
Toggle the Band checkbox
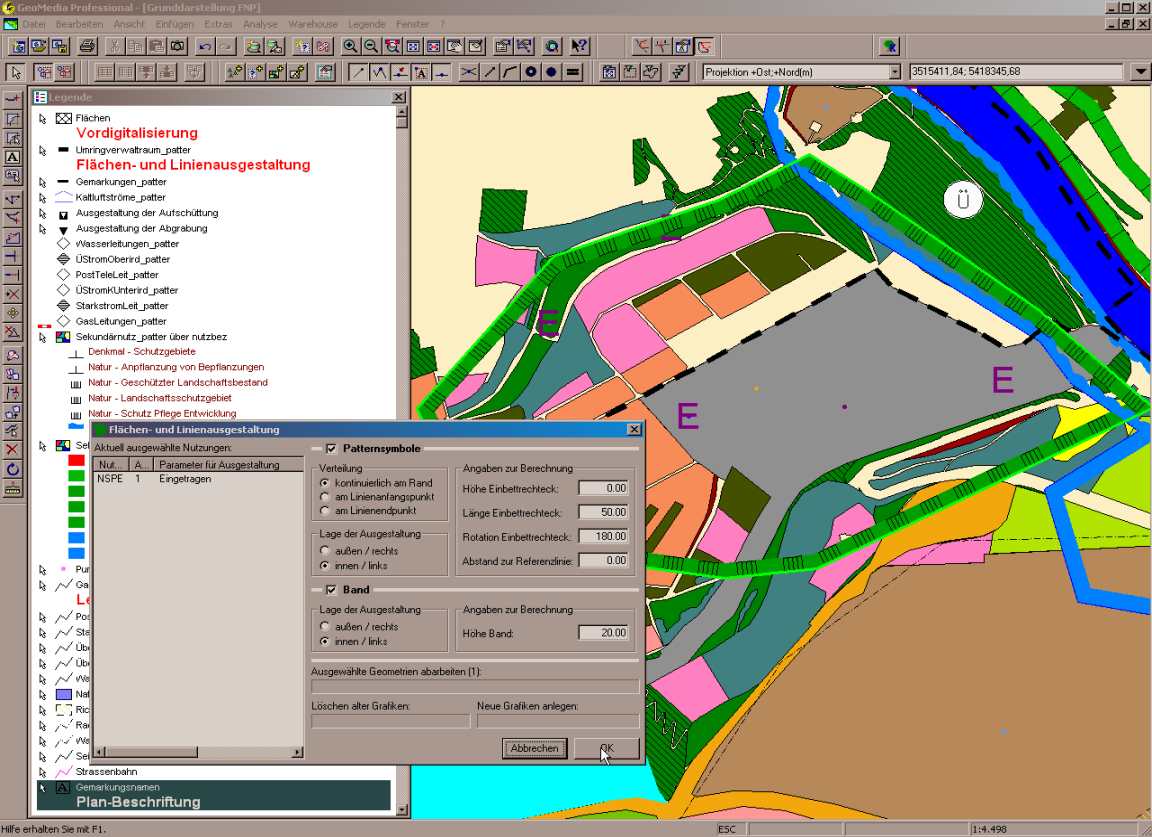(331, 590)
